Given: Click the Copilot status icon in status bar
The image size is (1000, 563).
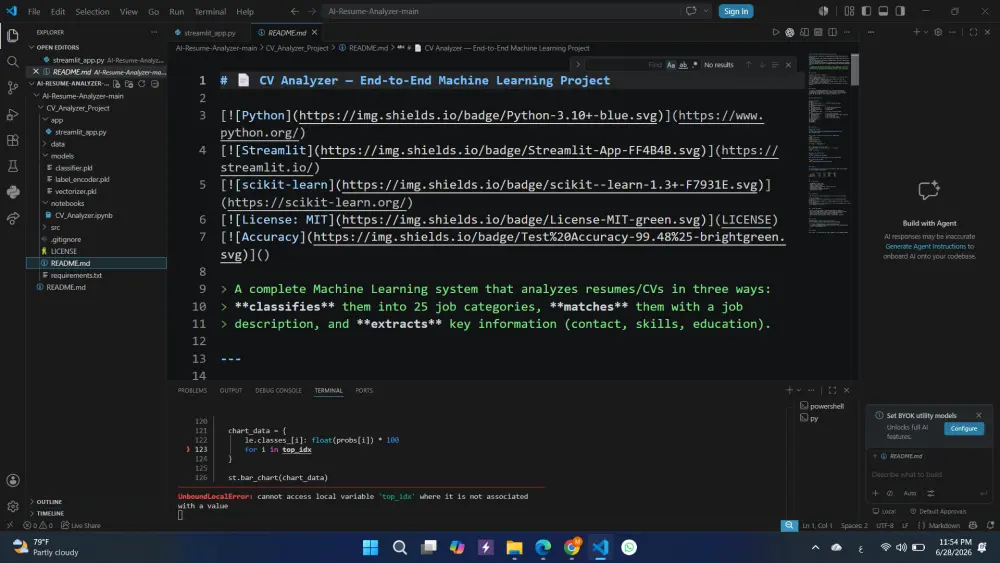Looking at the screenshot, I should tap(973, 525).
